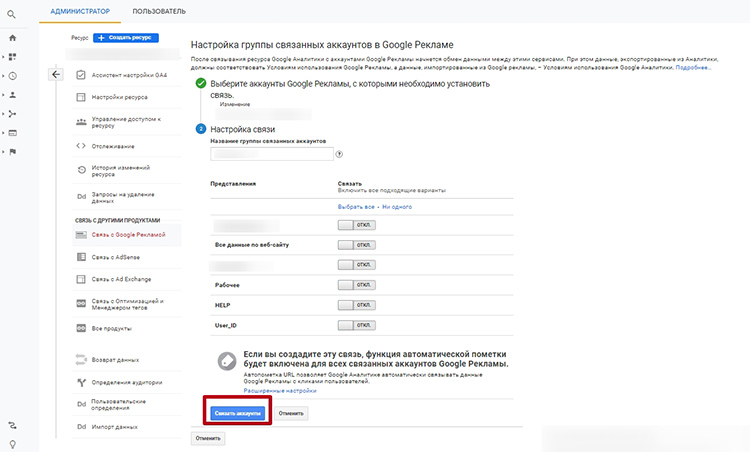Click the help question mark next to group name field
The image size is (750, 452).
[339, 154]
